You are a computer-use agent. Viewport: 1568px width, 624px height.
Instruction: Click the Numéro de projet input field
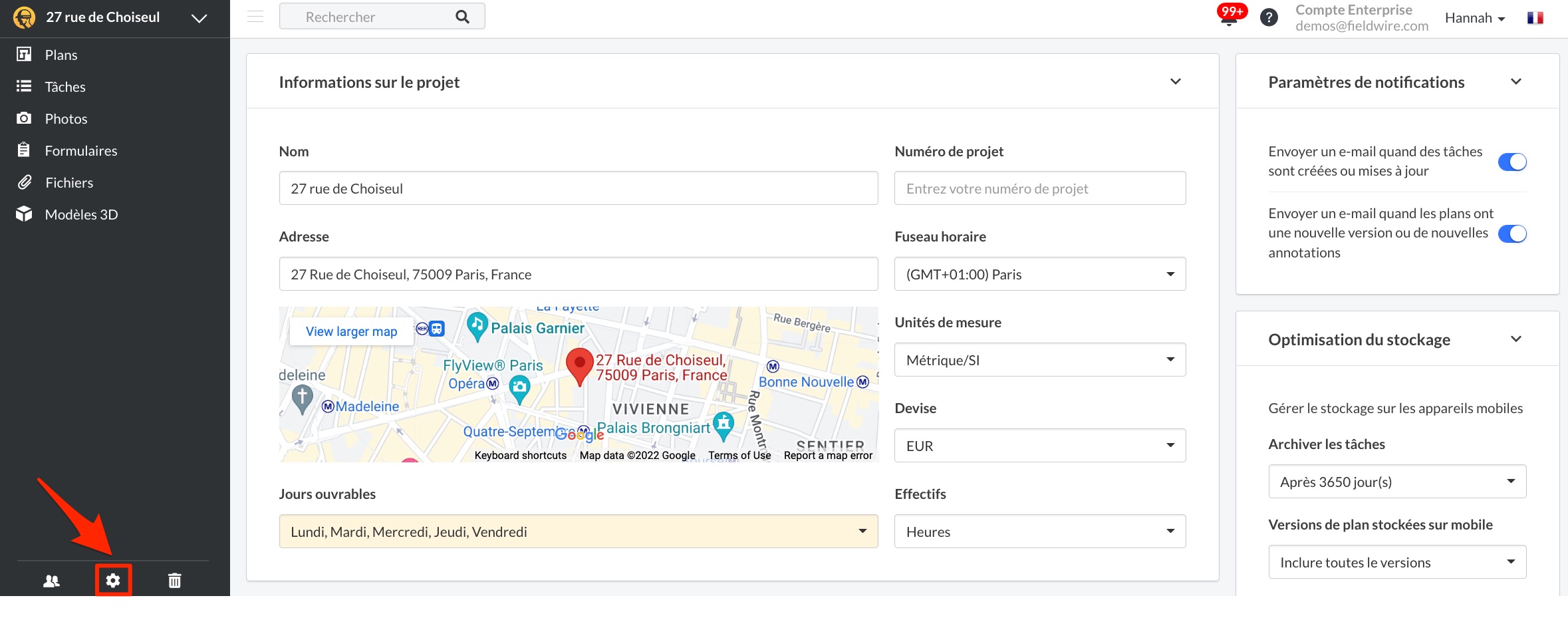tap(1040, 188)
